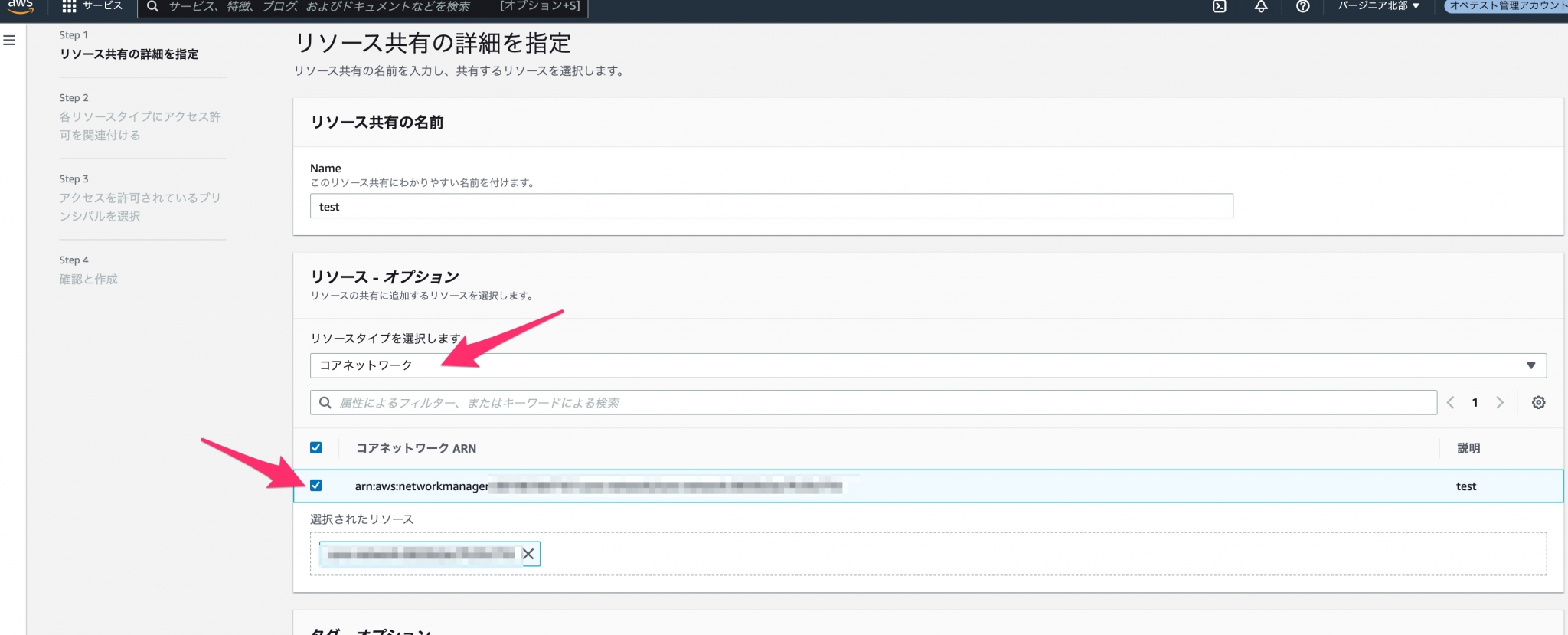The image size is (1568, 635).
Task: Expand the hamburger side navigation
Action: (9, 41)
